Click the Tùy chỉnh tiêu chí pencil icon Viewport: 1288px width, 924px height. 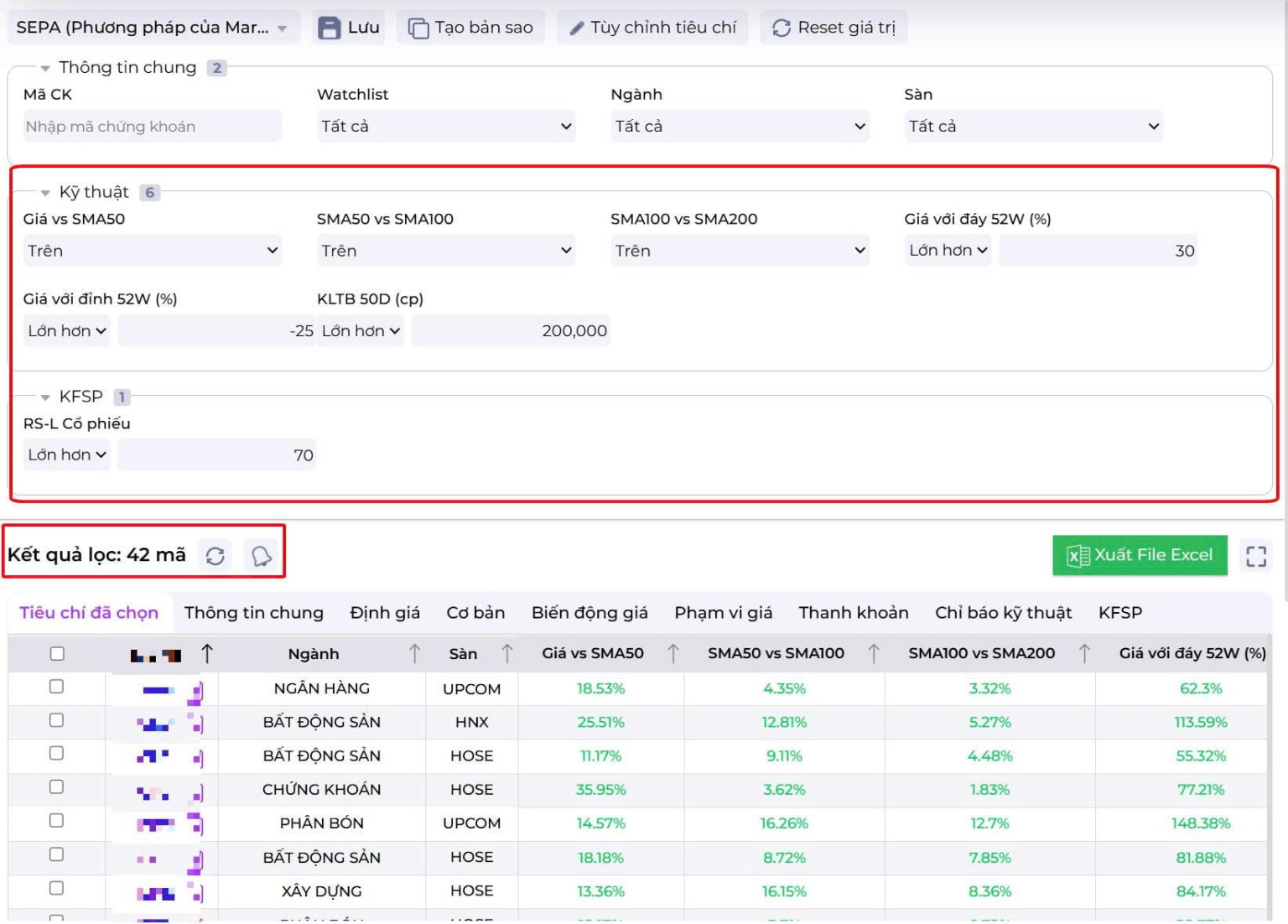(577, 28)
